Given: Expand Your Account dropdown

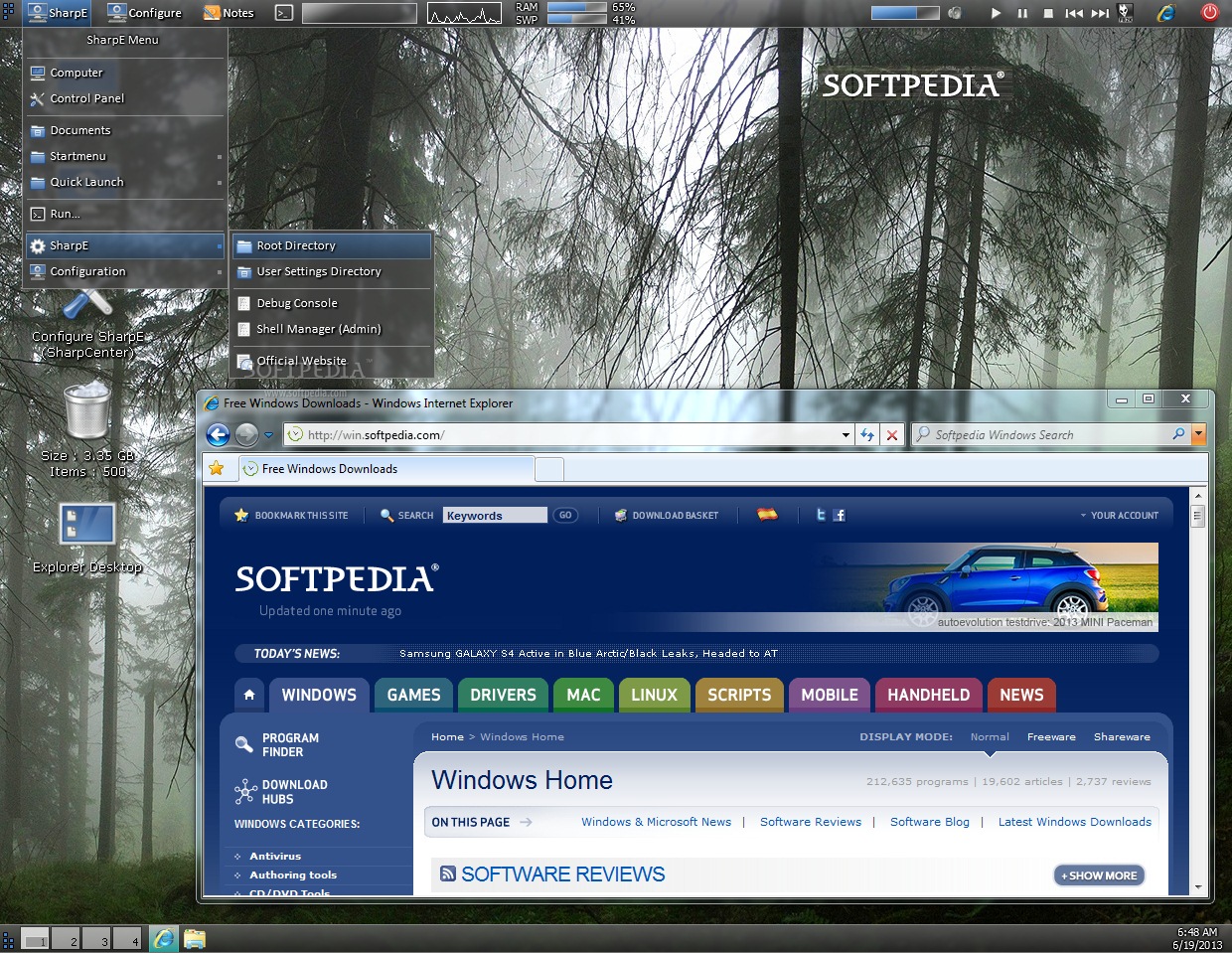Looking at the screenshot, I should [1119, 515].
